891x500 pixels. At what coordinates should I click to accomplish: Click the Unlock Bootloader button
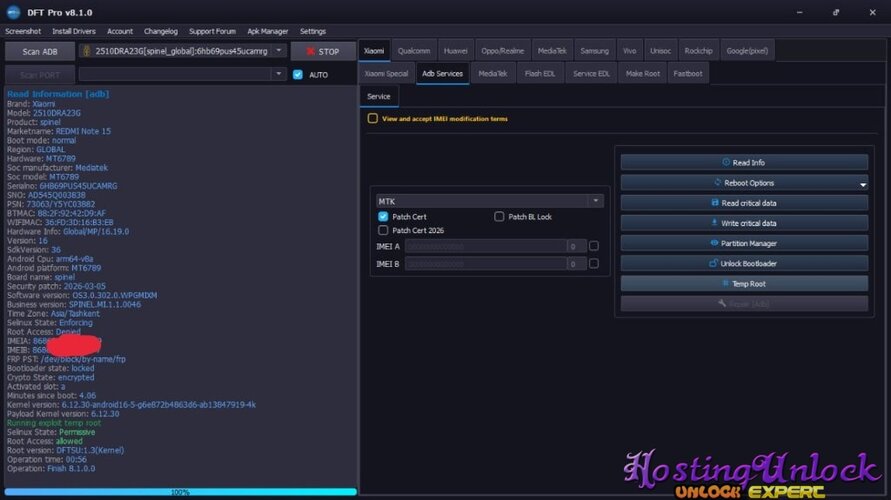pyautogui.click(x=744, y=264)
